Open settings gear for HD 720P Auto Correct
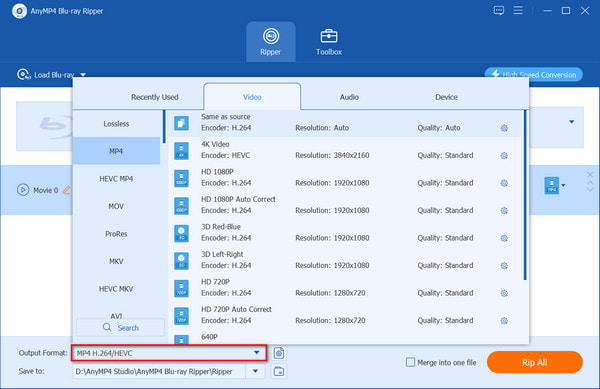 click(x=504, y=321)
